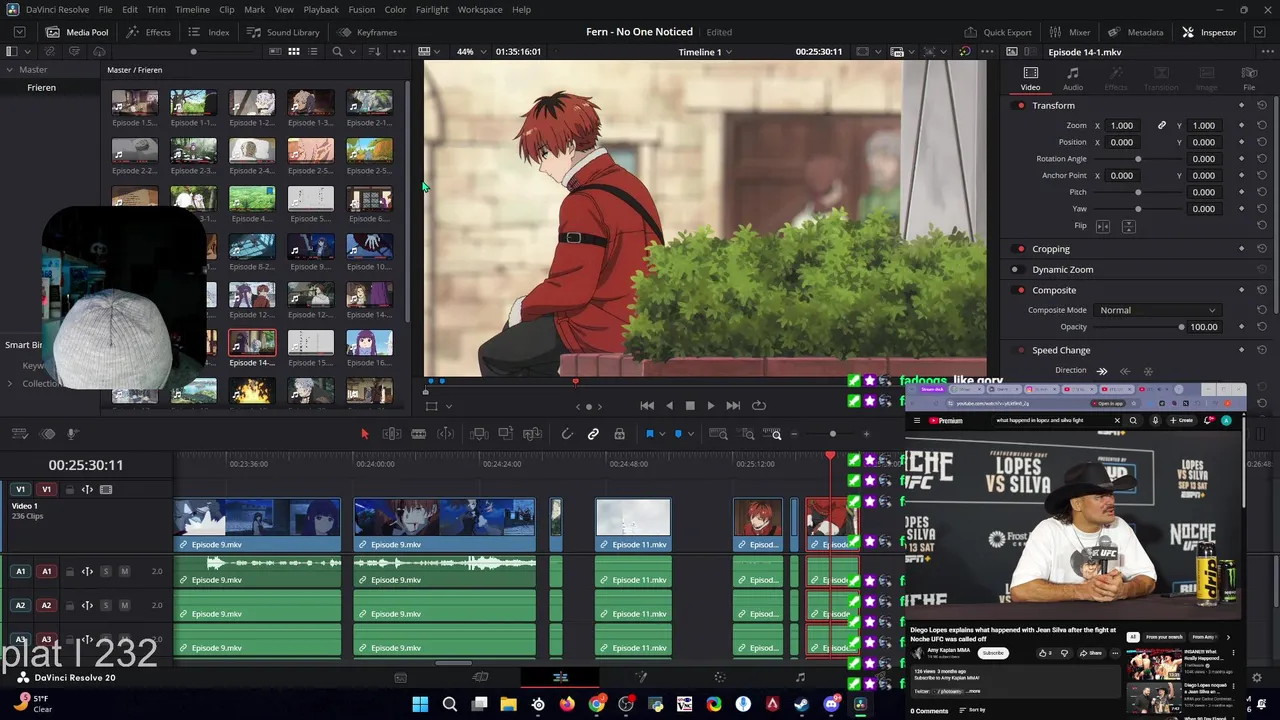Add a keyframe for Rotation Angle
Image resolution: width=1280 pixels, height=720 pixels.
coord(1241,158)
